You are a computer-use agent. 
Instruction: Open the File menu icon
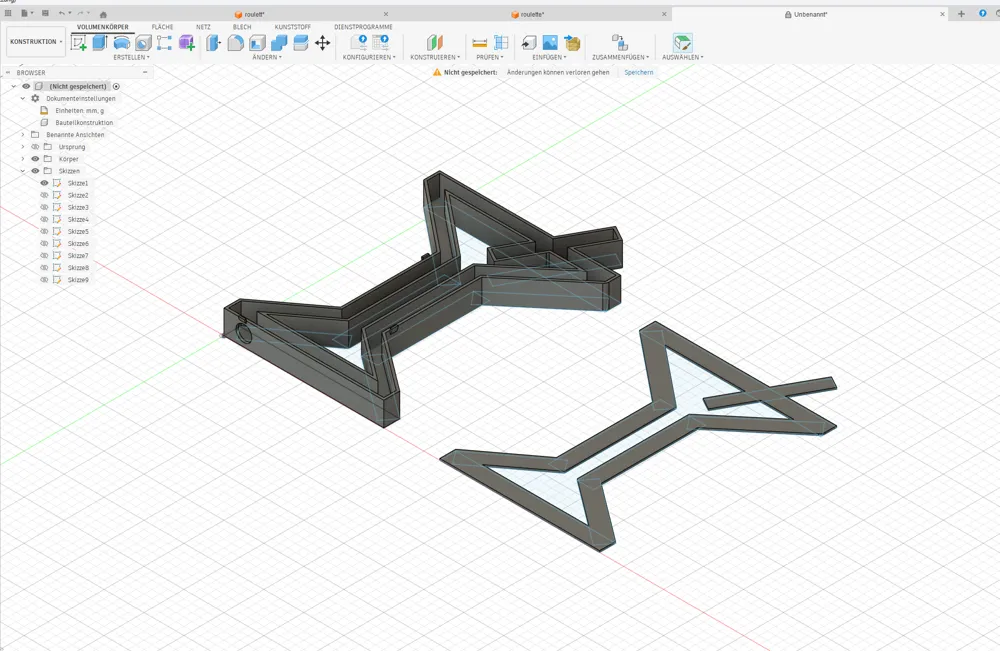pyautogui.click(x=26, y=13)
